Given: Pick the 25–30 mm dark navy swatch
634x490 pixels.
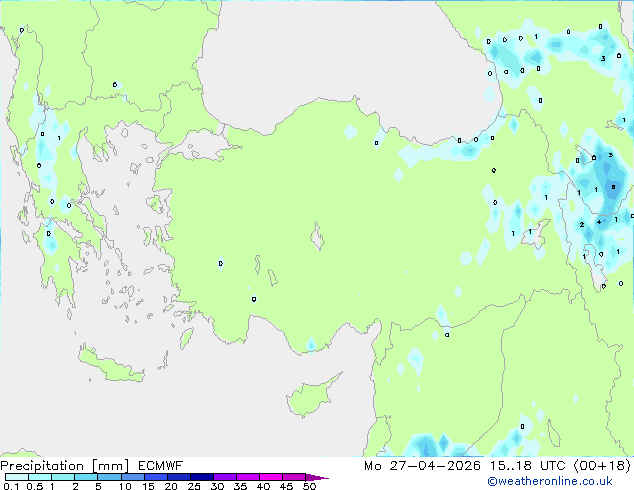Looking at the screenshot, I should point(202,477).
